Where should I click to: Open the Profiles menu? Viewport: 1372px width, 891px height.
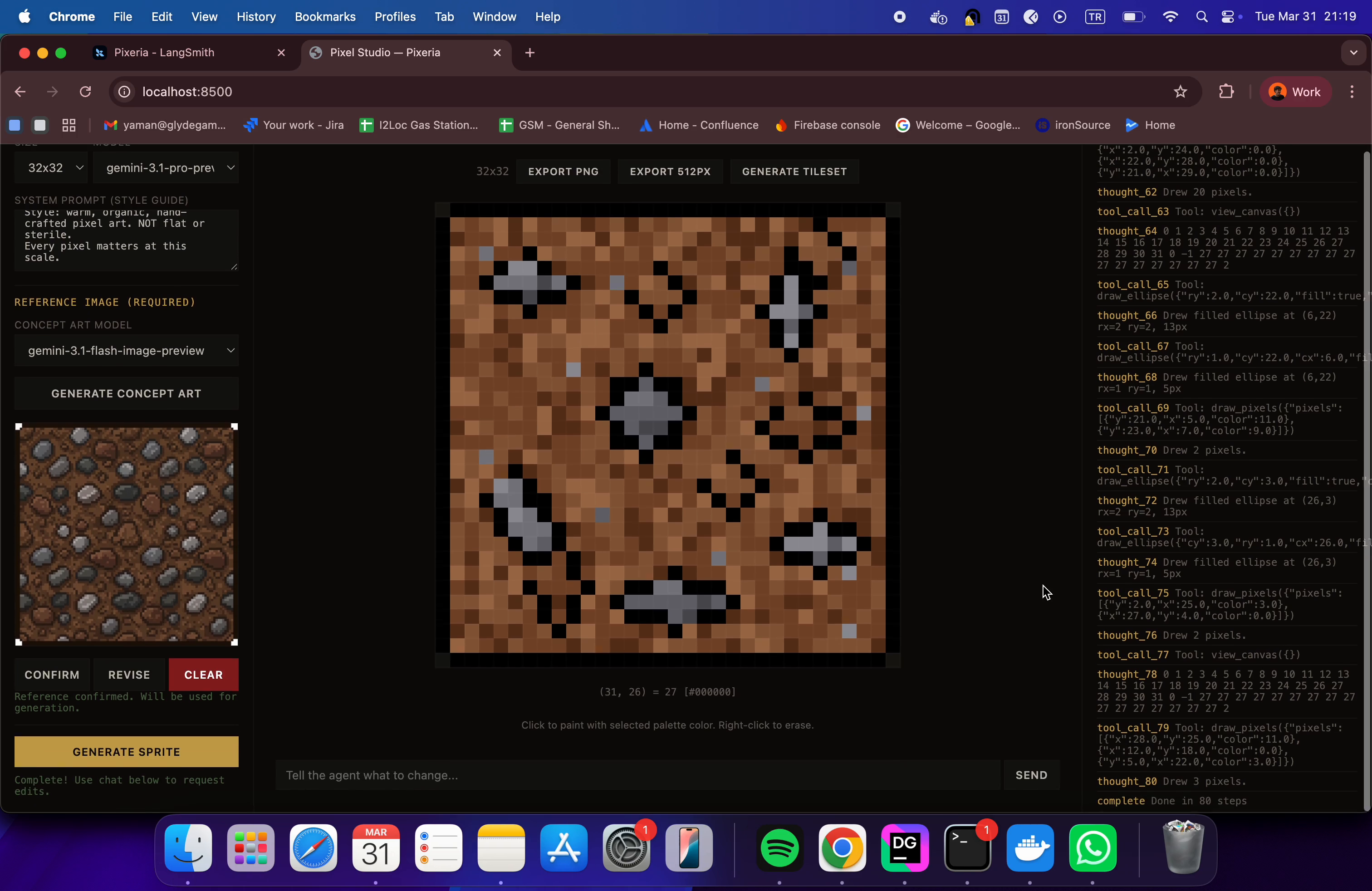(395, 17)
